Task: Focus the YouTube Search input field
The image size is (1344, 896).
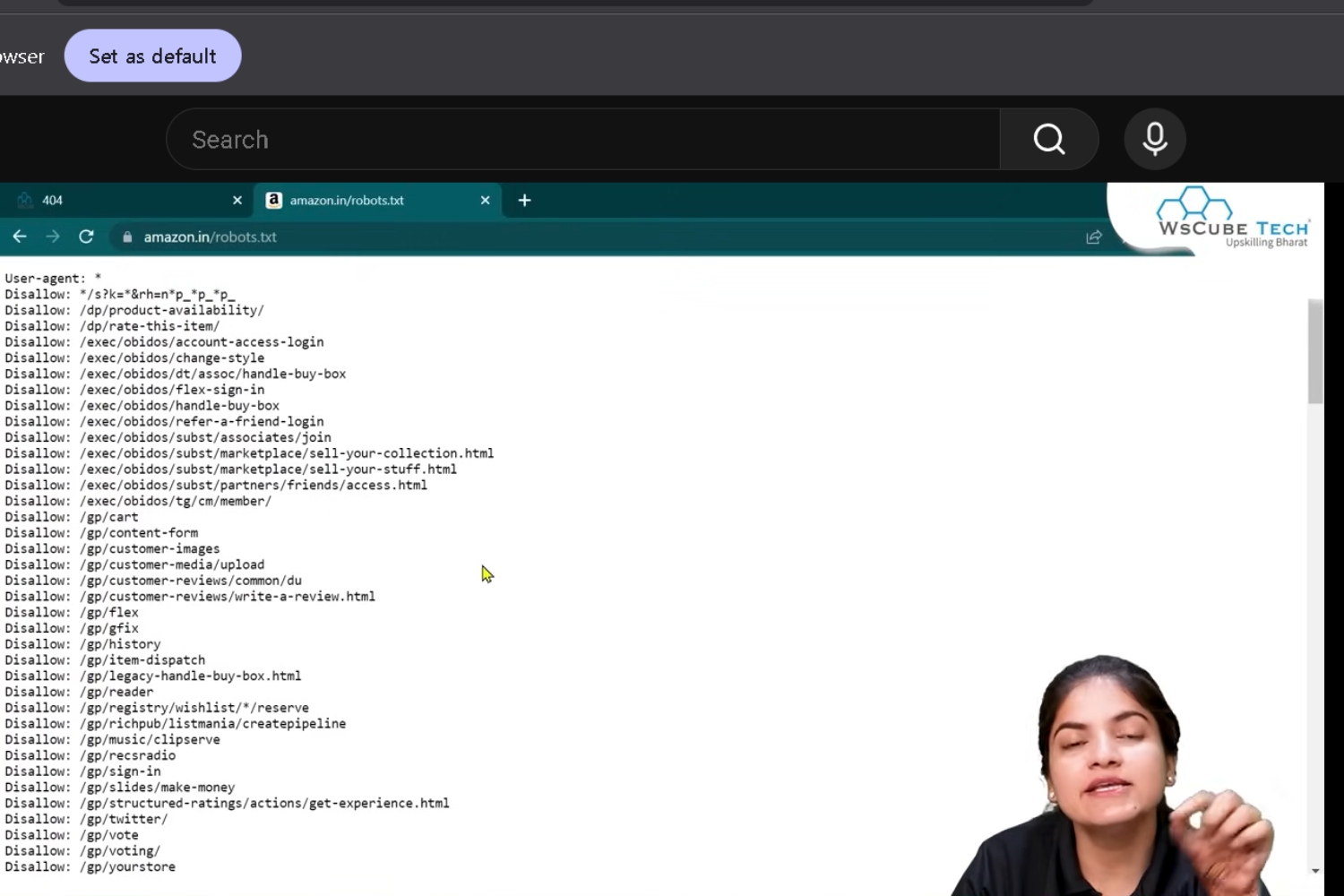Action: coord(583,139)
